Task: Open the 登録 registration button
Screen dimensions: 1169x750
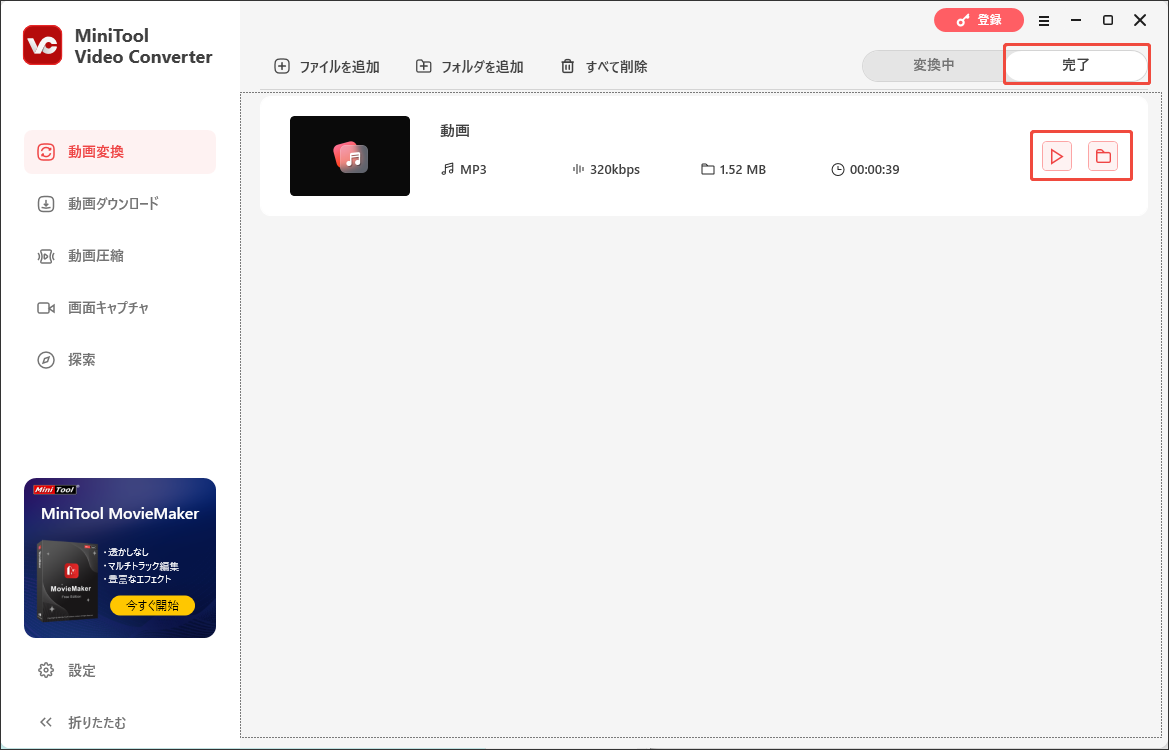Action: click(x=979, y=20)
